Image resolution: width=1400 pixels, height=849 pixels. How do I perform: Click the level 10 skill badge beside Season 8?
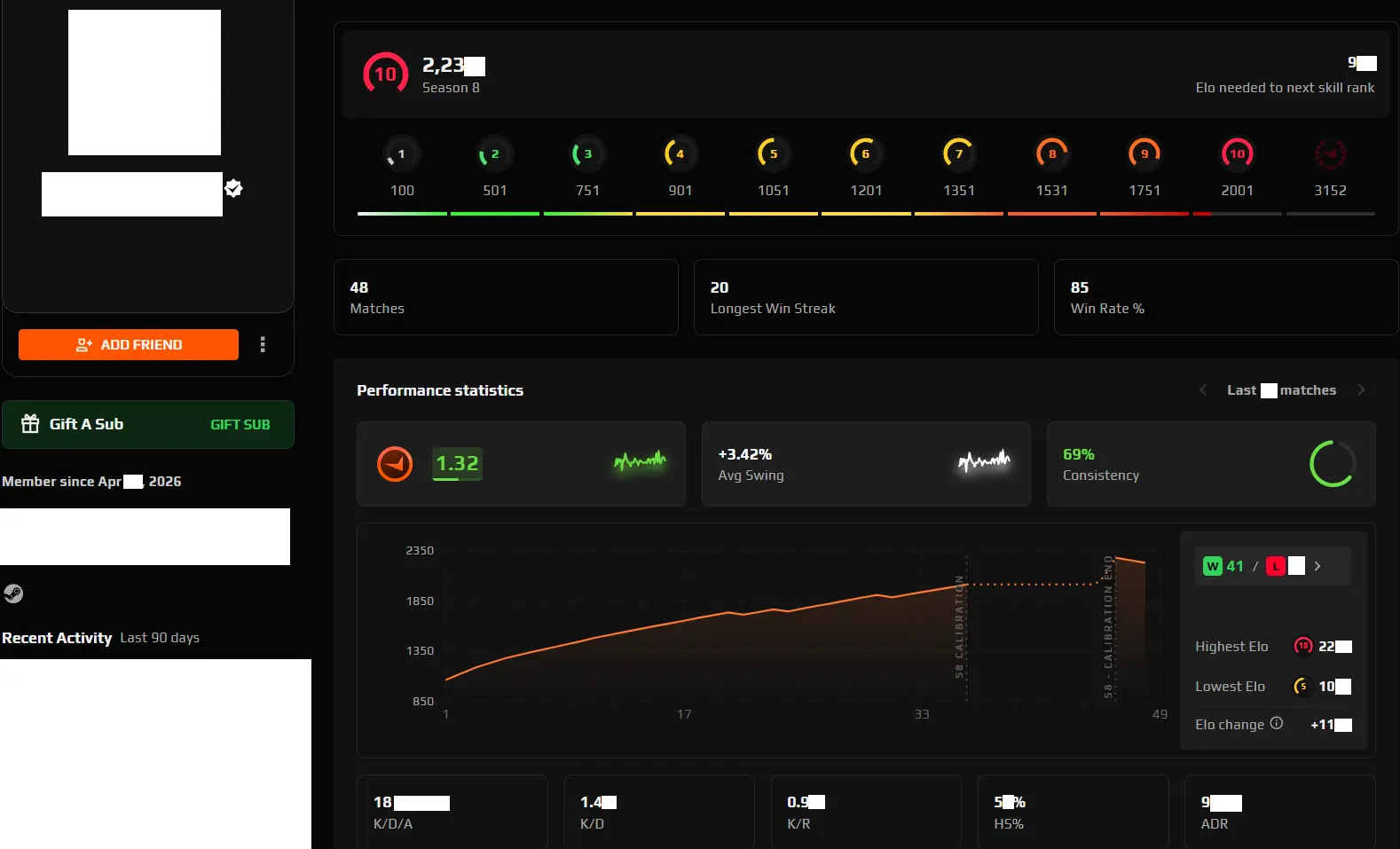(385, 75)
